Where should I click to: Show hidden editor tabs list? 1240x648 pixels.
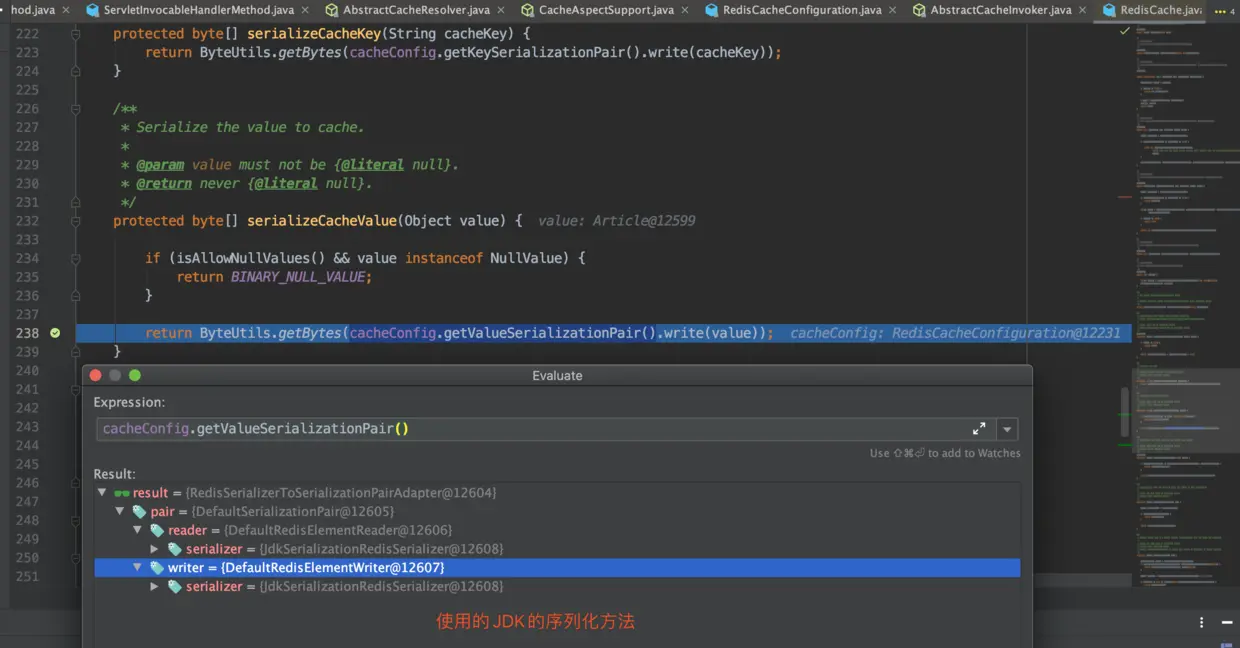point(1225,10)
